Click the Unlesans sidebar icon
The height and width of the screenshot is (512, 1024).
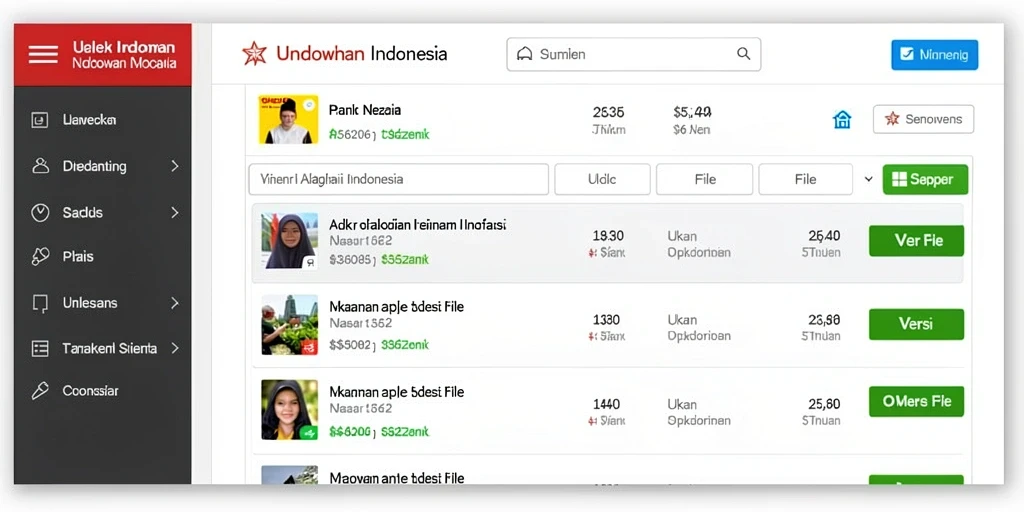click(40, 303)
